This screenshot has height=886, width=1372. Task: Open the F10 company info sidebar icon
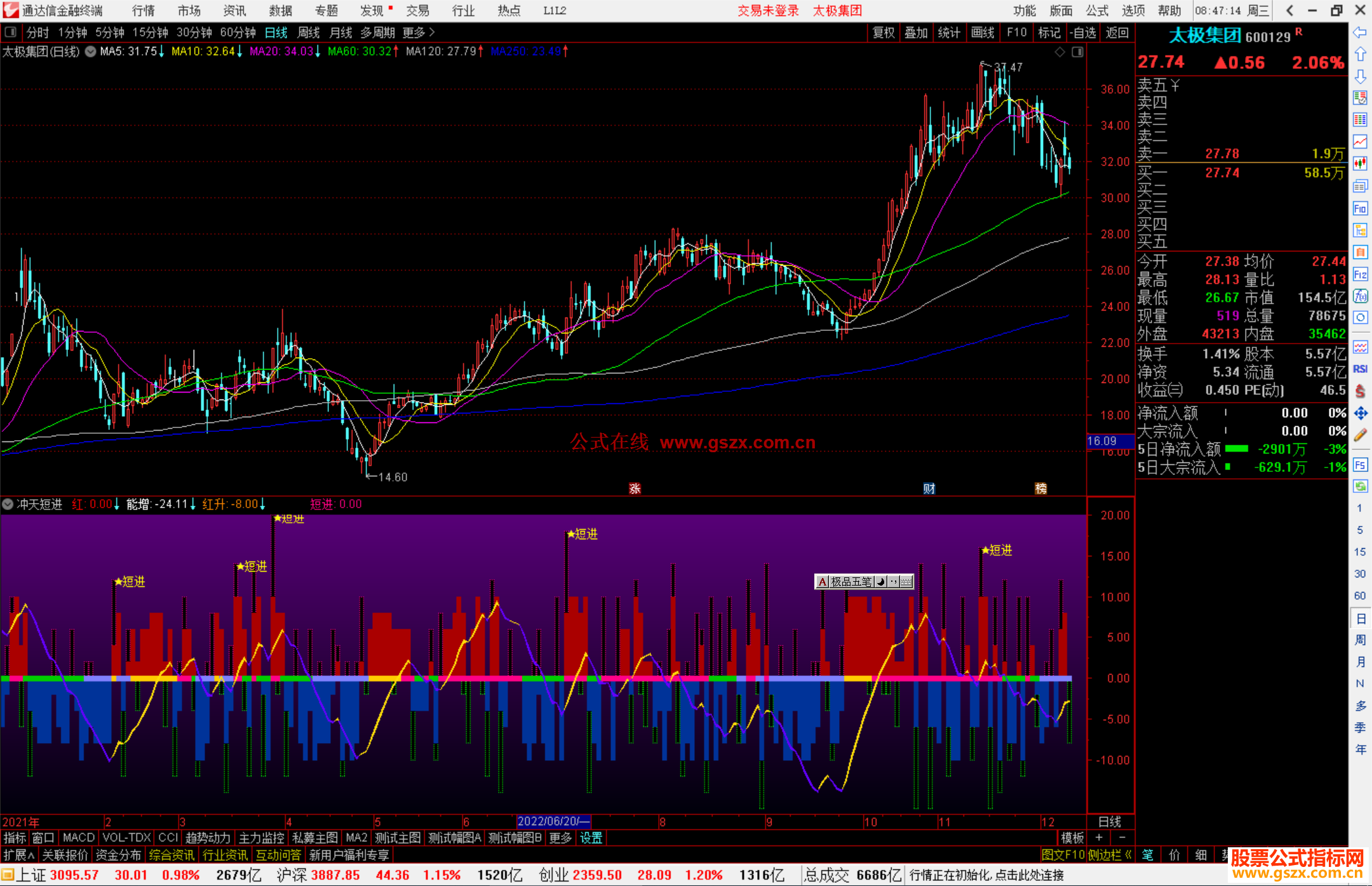[1360, 209]
